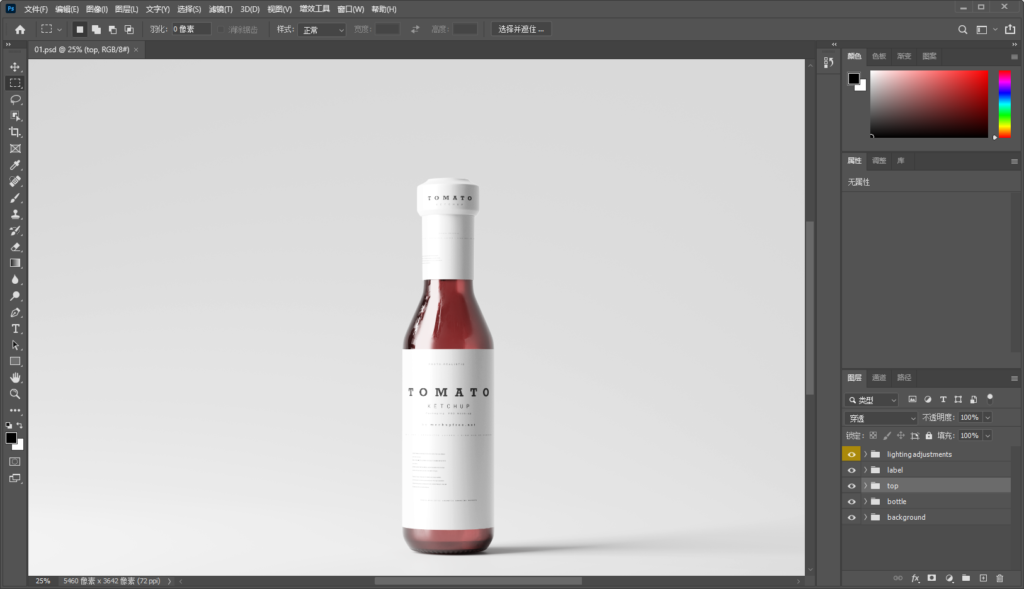This screenshot has height=589, width=1024.
Task: Select the Eraser tool
Action: point(15,247)
